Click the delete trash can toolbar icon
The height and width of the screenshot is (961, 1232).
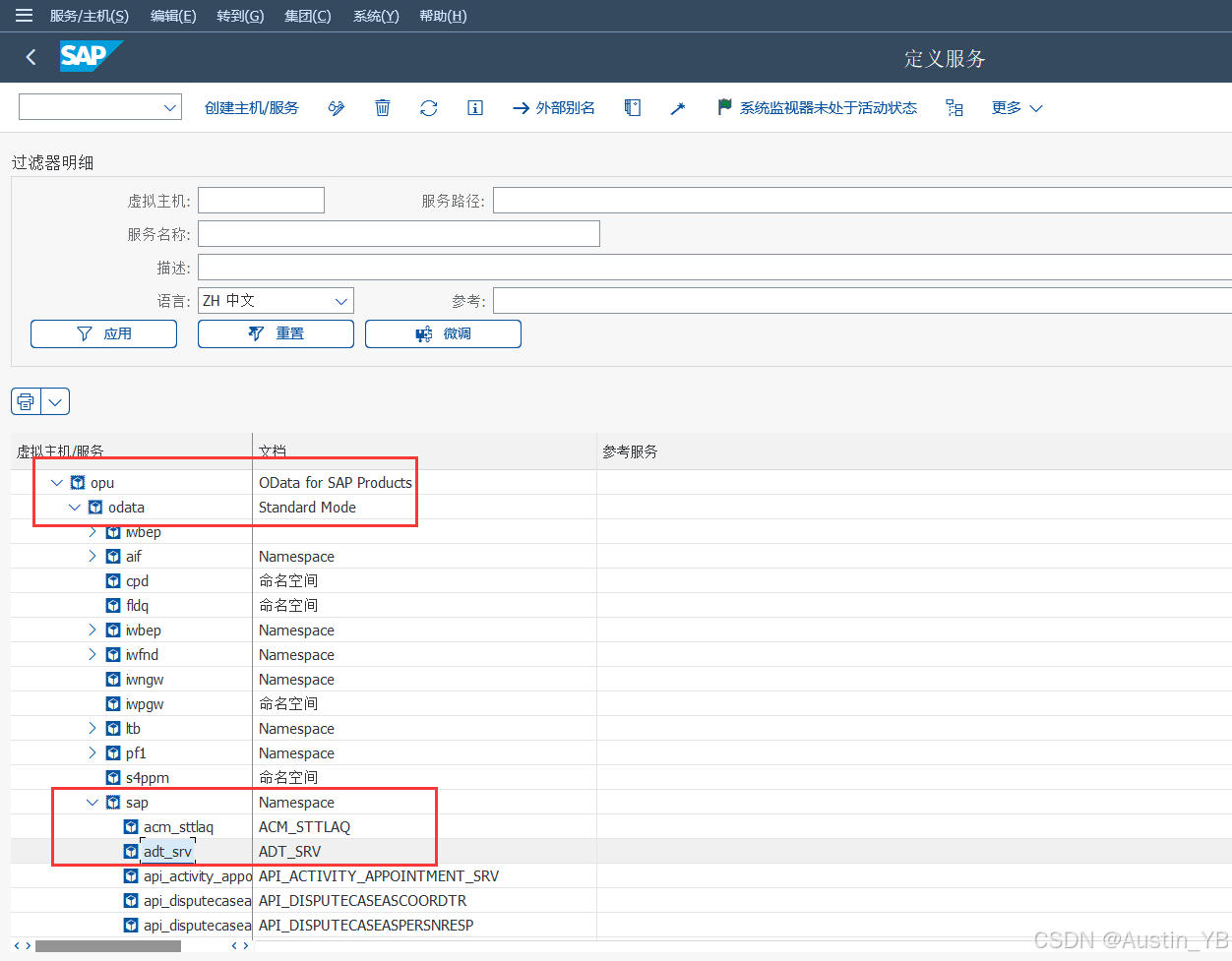tap(383, 108)
